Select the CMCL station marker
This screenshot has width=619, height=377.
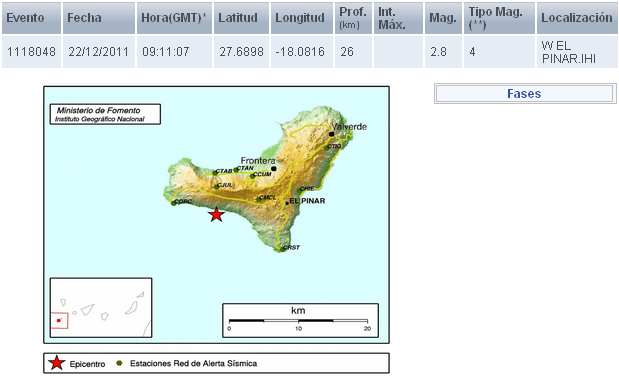259,199
